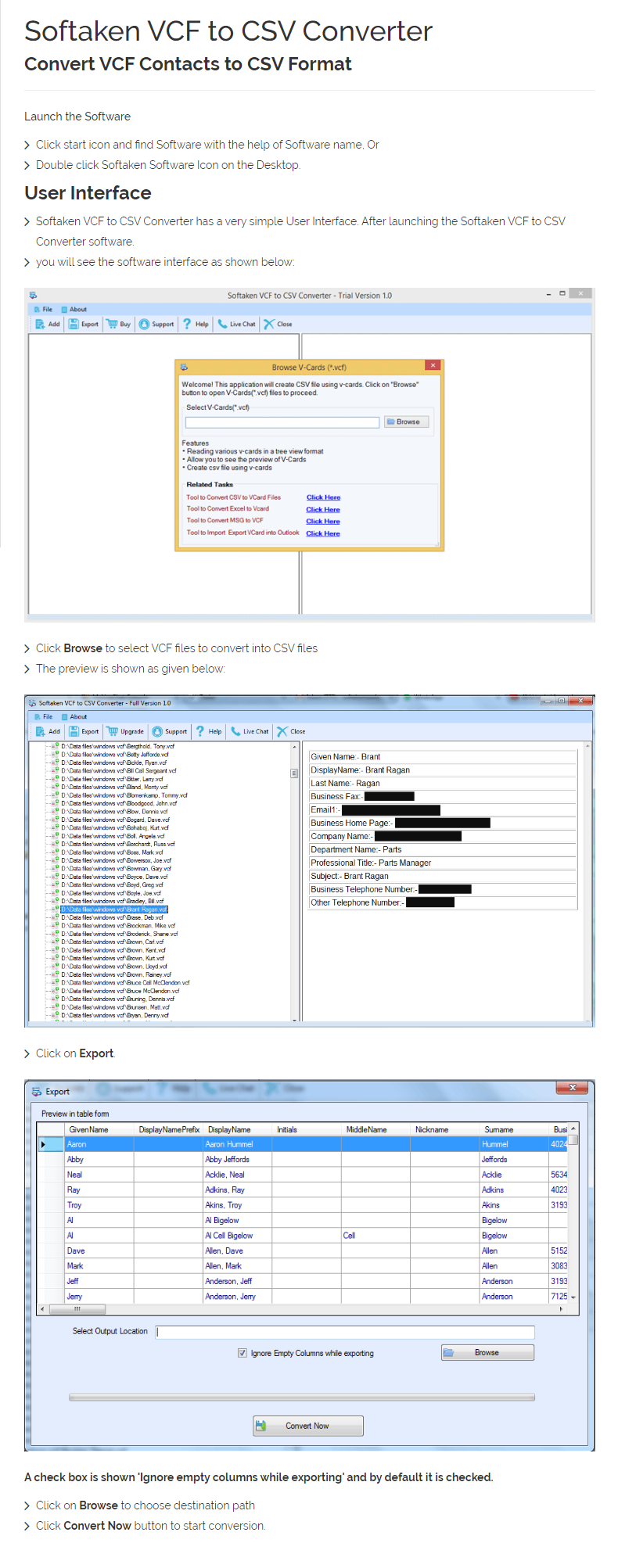Viewport: 618px width, 1568px height.
Task: Click the Abby Jeffords display name cell
Action: [238, 1160]
